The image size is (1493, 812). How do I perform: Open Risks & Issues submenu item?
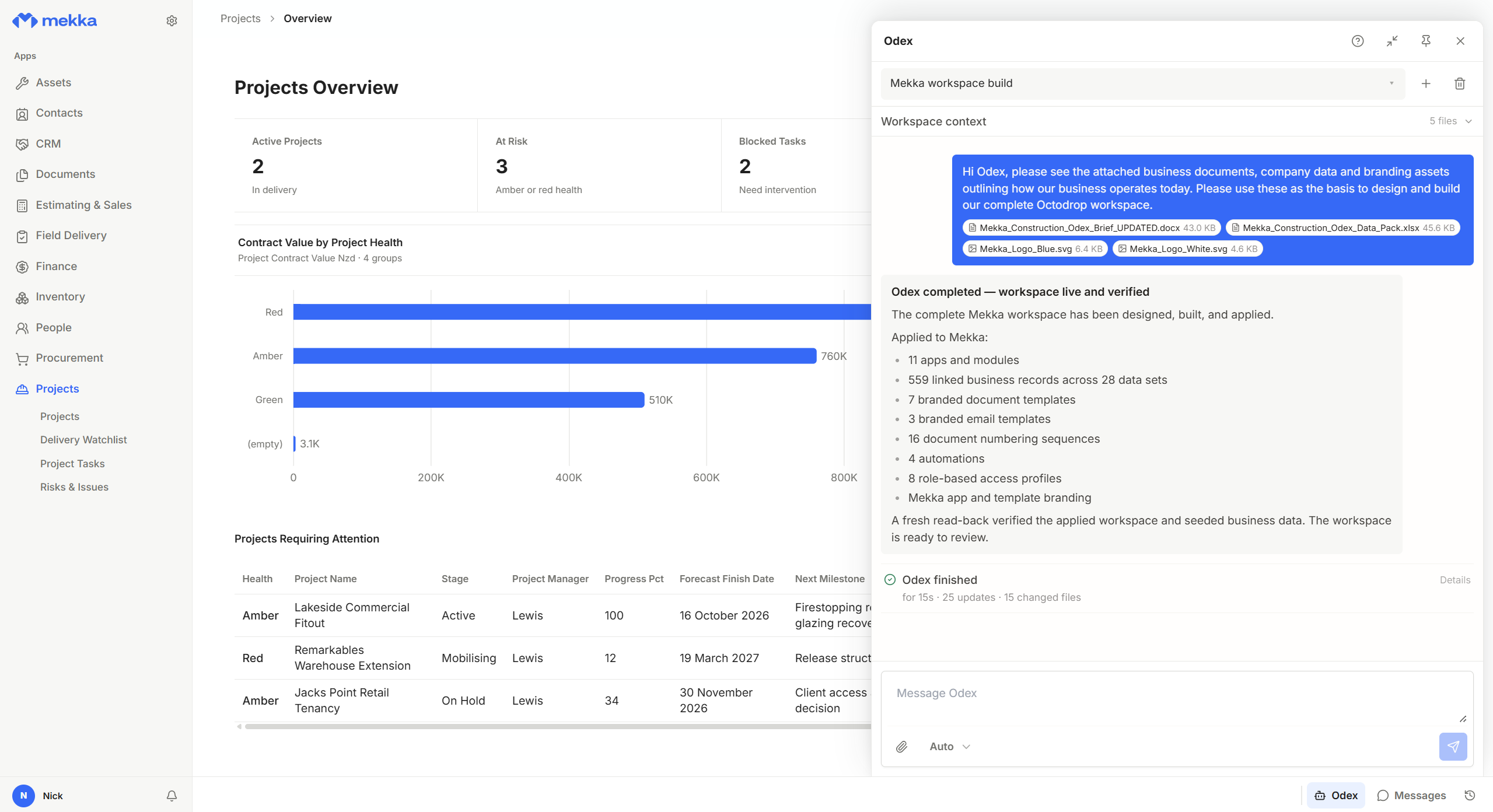(74, 487)
